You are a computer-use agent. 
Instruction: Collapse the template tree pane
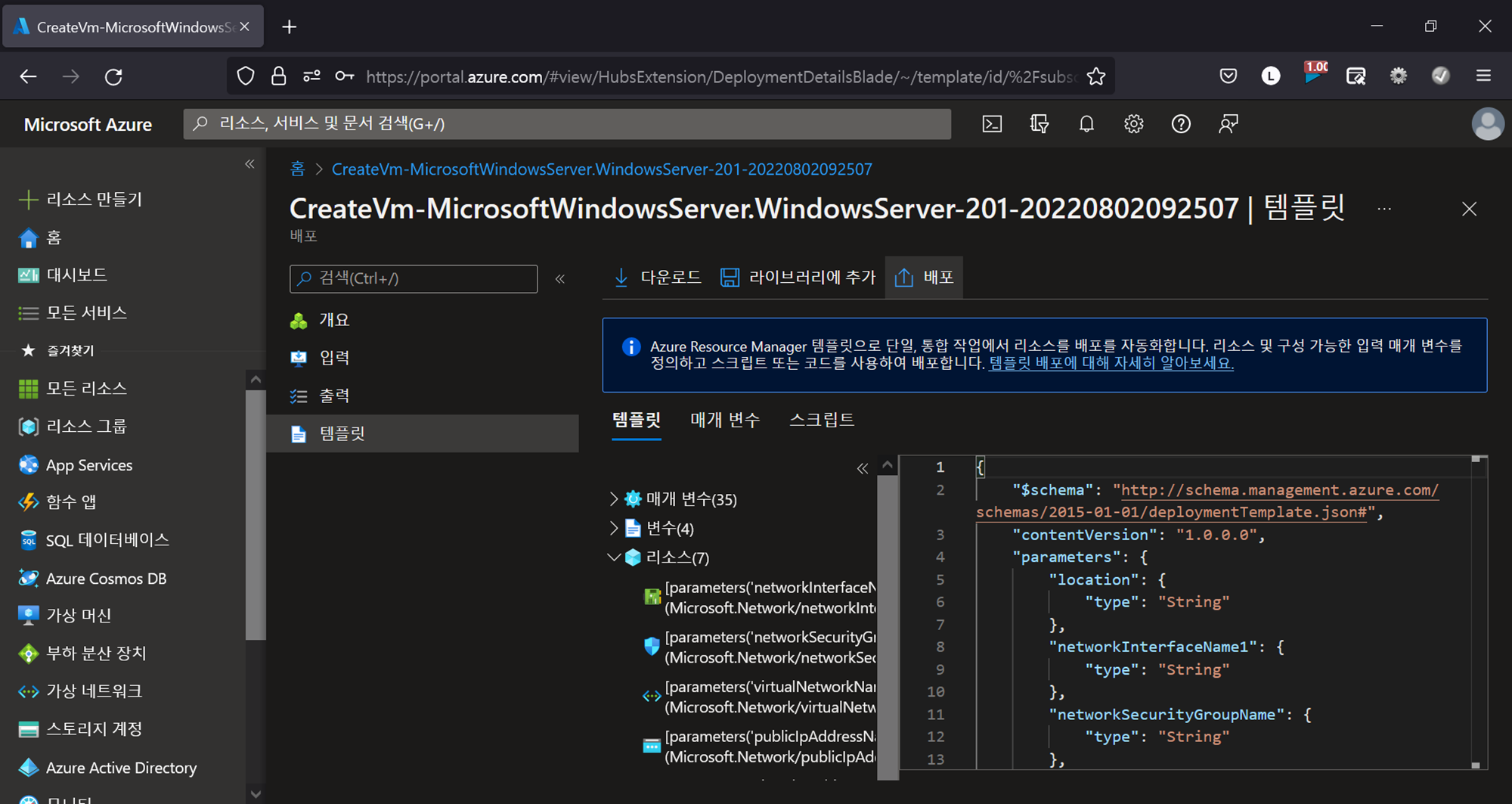coord(862,469)
